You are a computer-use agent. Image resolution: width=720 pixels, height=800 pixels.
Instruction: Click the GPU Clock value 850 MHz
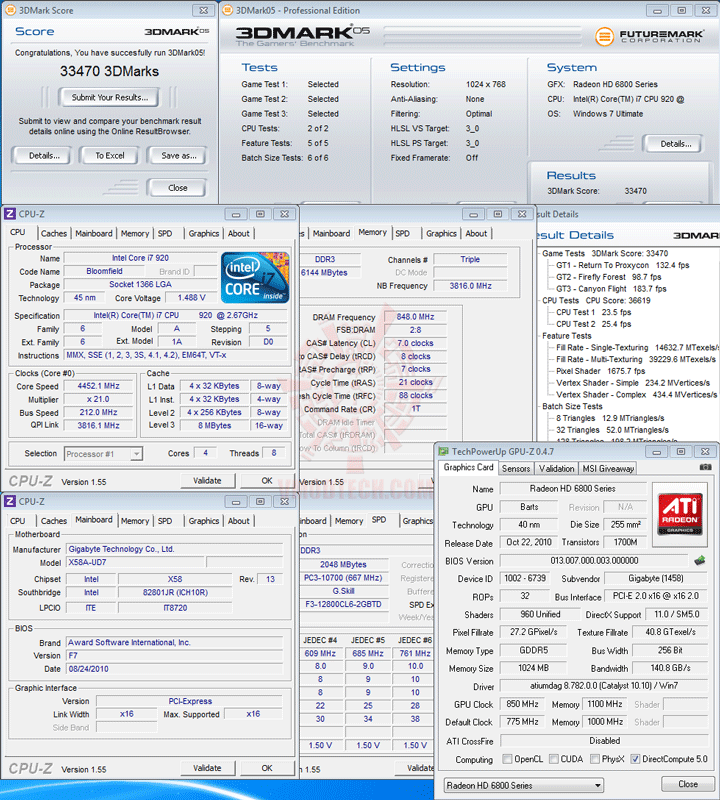[x=523, y=704]
